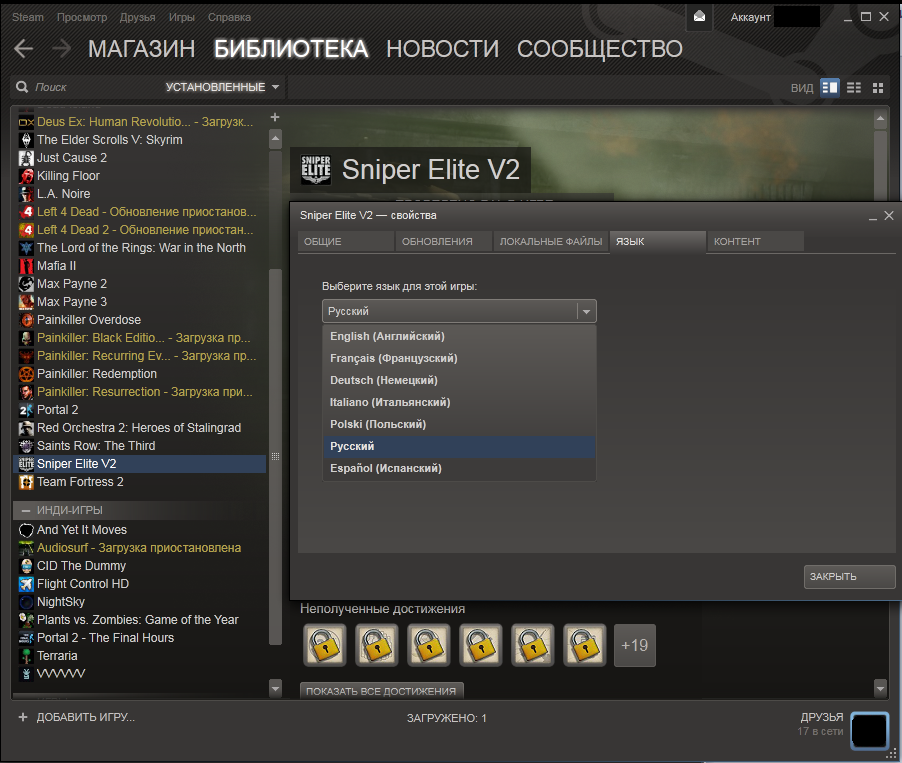
Task: Click the first locked achievement icon
Action: pos(325,645)
